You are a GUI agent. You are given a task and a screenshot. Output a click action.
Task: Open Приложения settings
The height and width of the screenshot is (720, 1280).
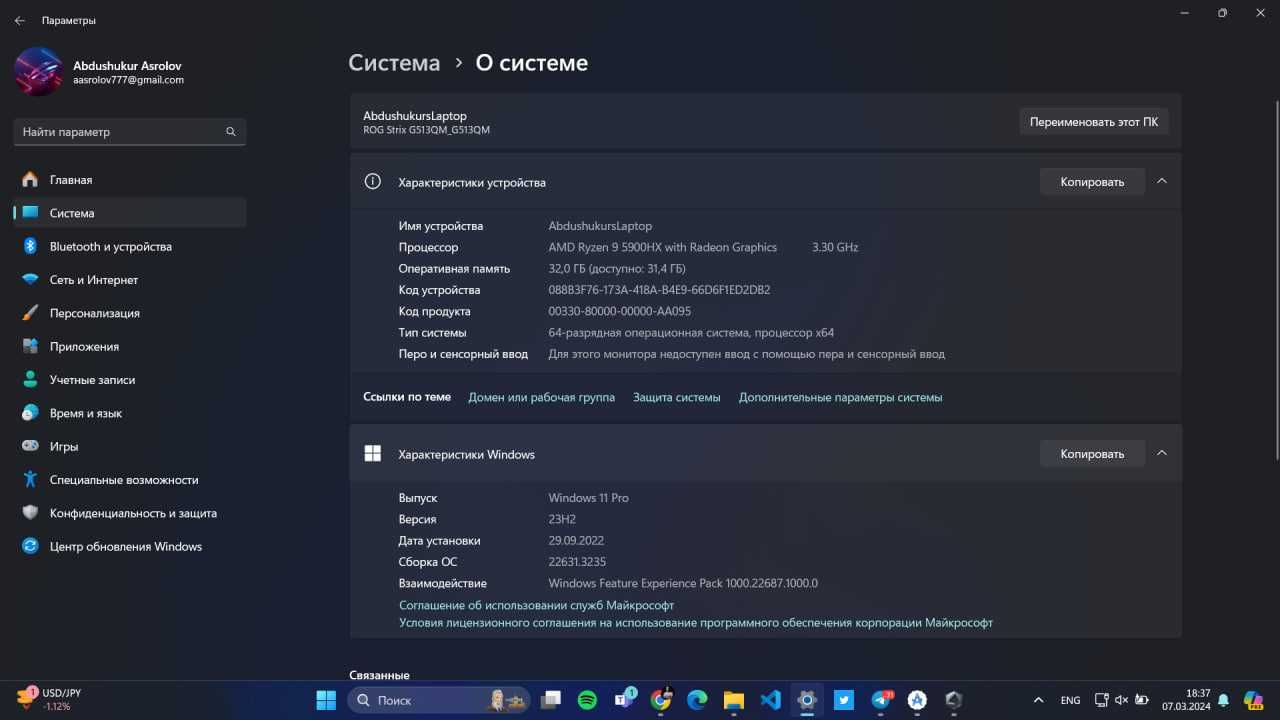tap(130, 346)
